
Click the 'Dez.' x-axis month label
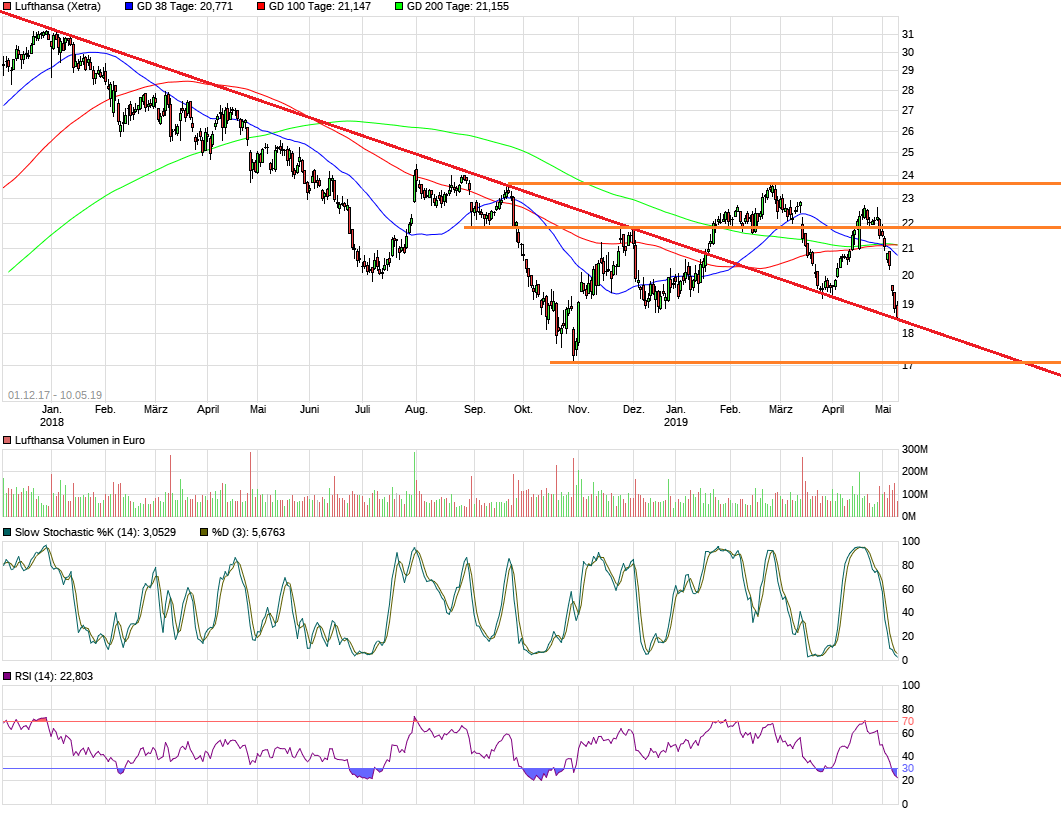(633, 409)
